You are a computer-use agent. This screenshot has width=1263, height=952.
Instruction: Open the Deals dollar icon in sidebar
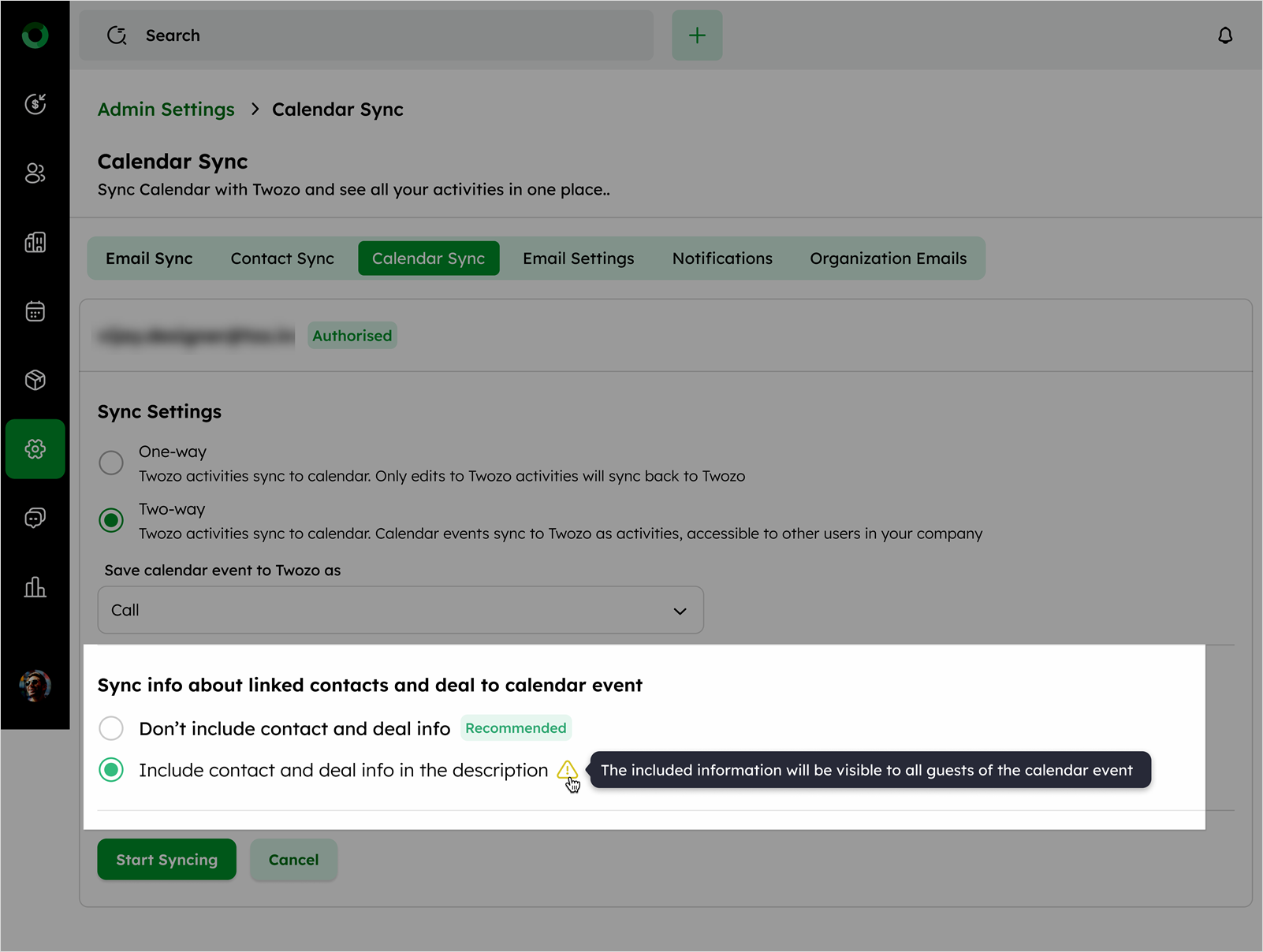pos(35,104)
